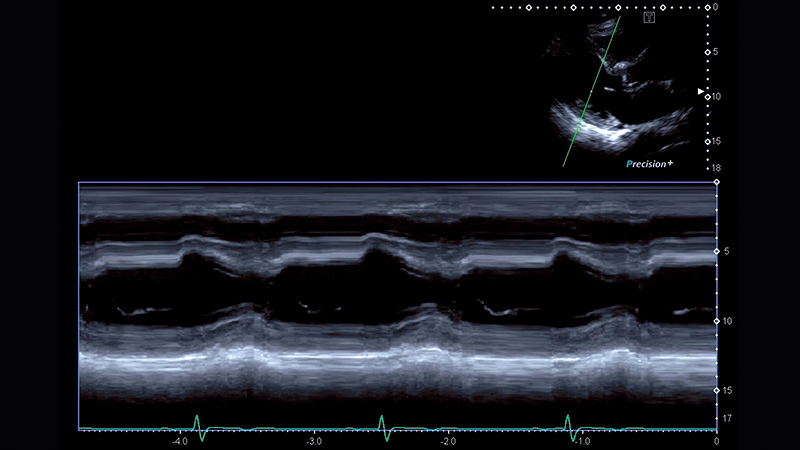Click the 5 cm marker on M-mode depth scale
800x450 pixels.
(x=716, y=252)
